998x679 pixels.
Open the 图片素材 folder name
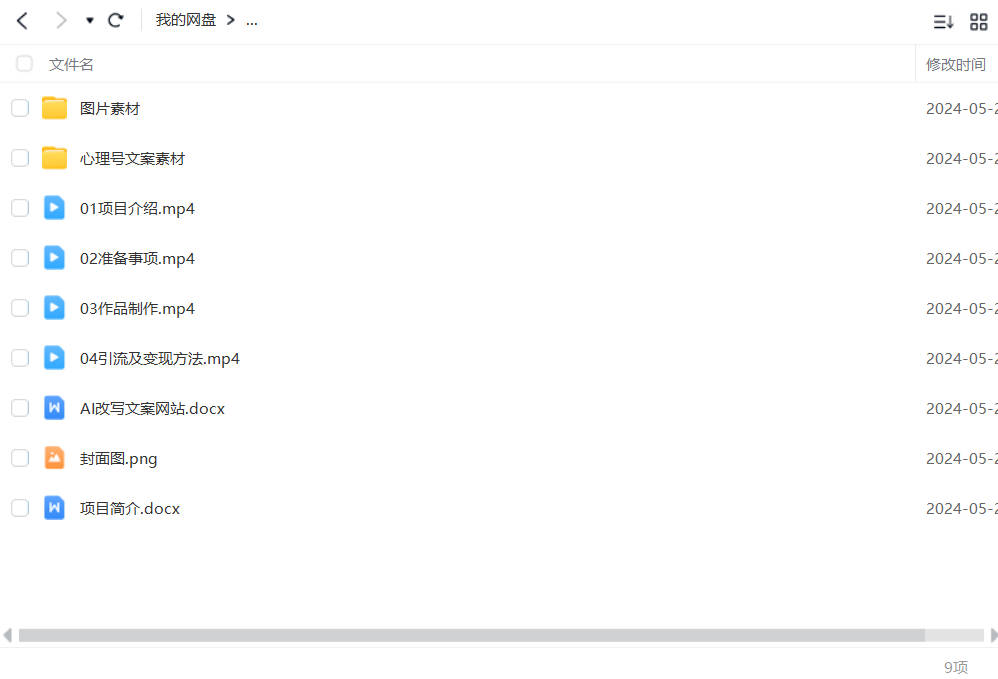(x=109, y=109)
